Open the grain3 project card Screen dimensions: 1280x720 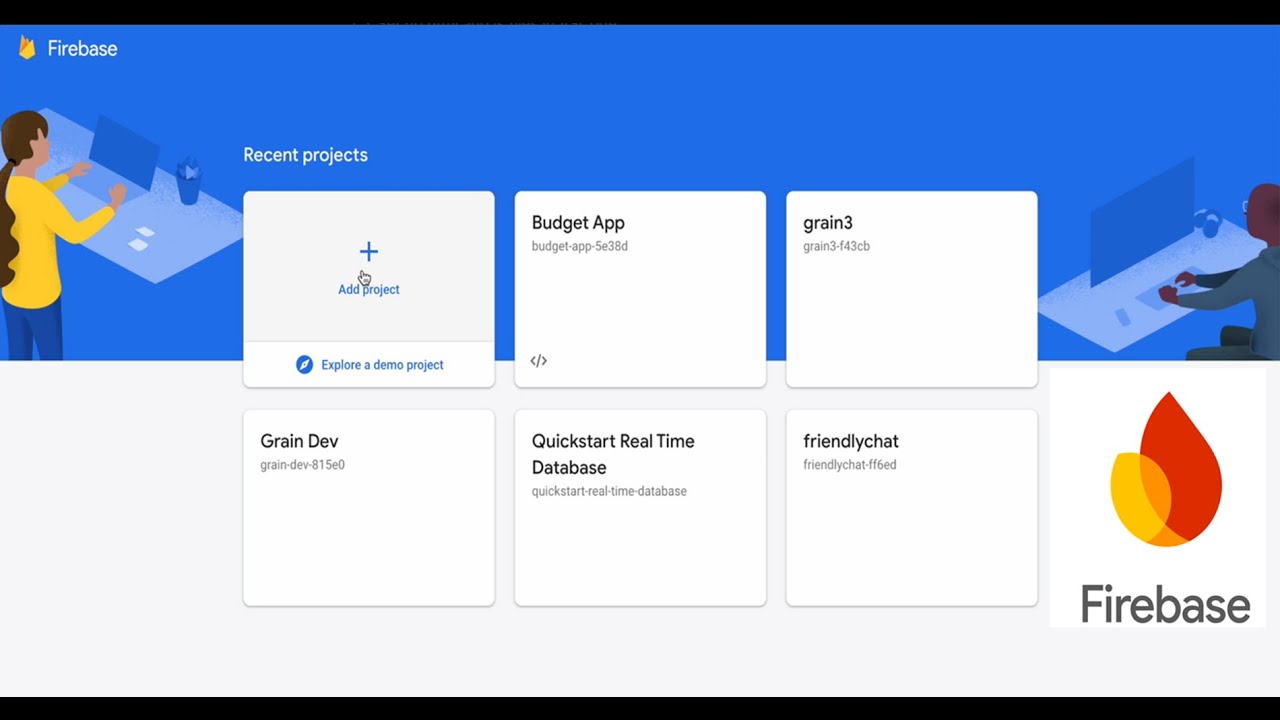click(x=912, y=289)
